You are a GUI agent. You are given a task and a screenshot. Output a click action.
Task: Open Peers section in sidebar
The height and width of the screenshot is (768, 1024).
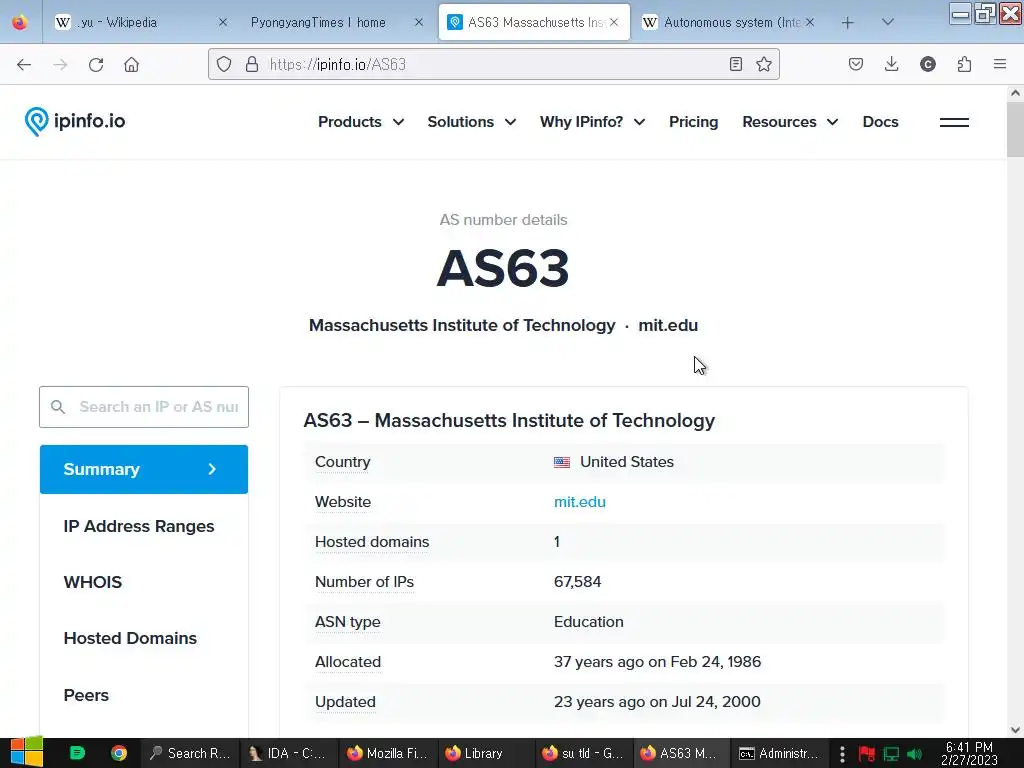[x=86, y=695]
